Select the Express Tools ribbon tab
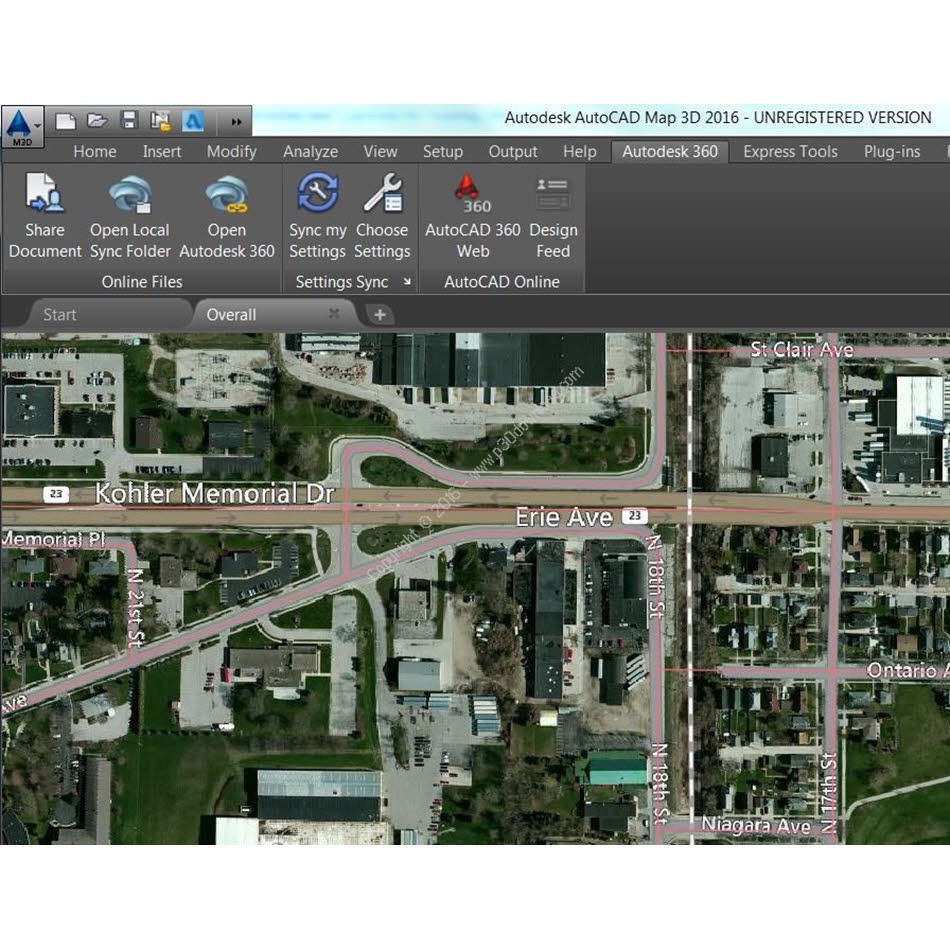This screenshot has height=950, width=950. (790, 152)
